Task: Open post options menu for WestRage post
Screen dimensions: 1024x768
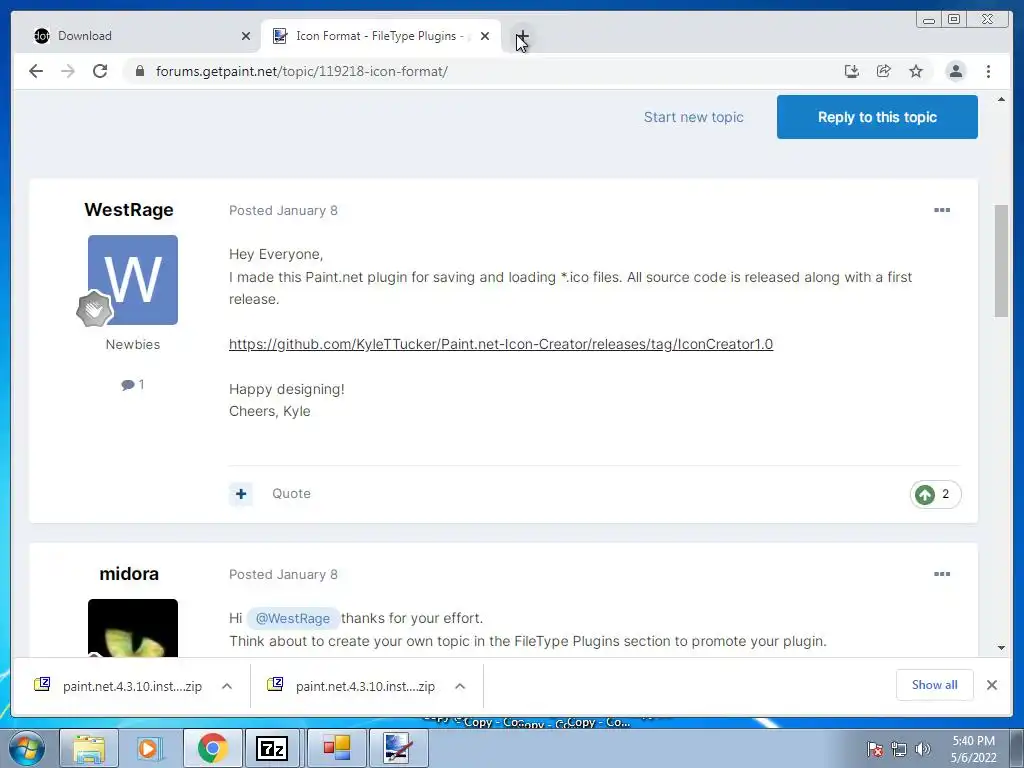Action: (x=942, y=210)
